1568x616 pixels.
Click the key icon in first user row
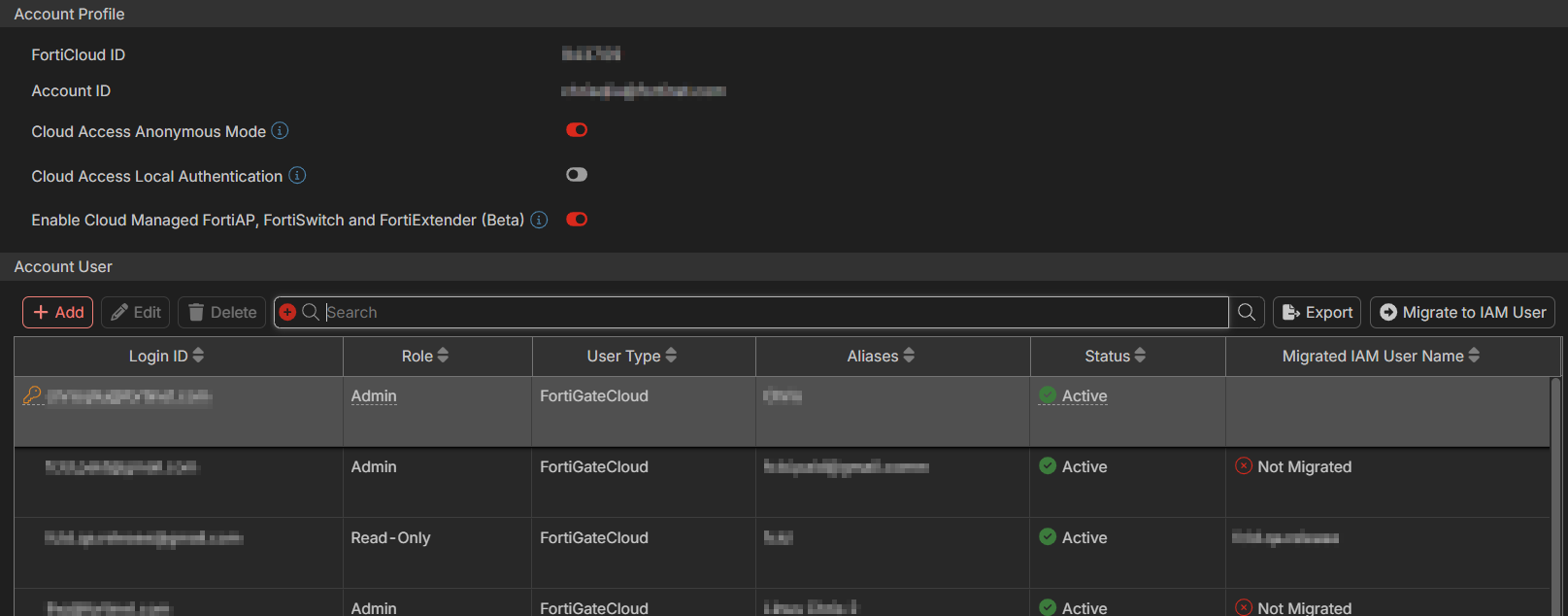(32, 395)
